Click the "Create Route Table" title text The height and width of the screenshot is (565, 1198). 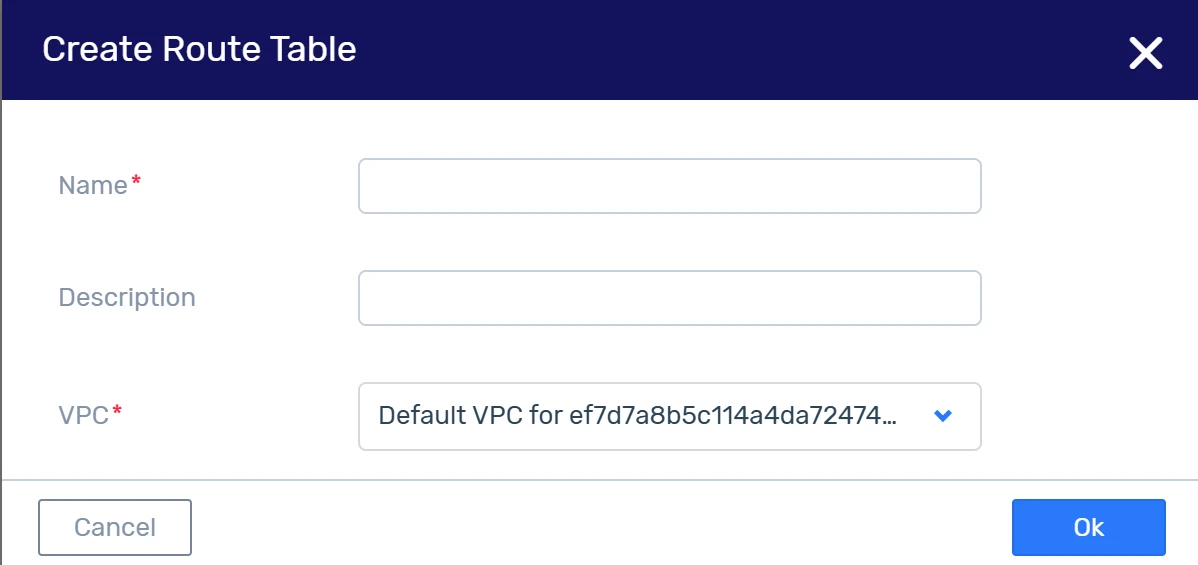click(199, 49)
